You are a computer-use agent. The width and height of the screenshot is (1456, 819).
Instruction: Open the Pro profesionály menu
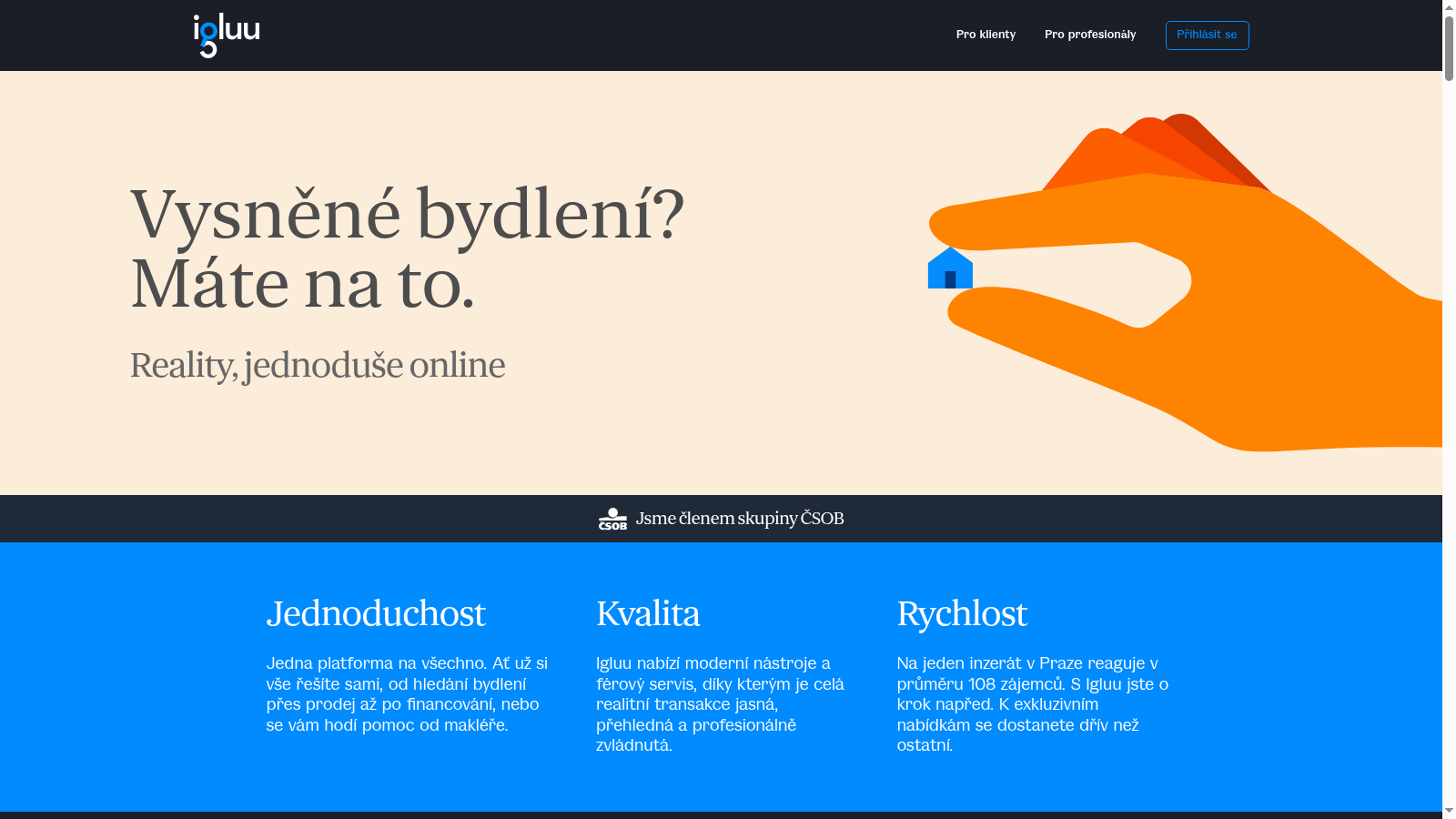(1089, 35)
